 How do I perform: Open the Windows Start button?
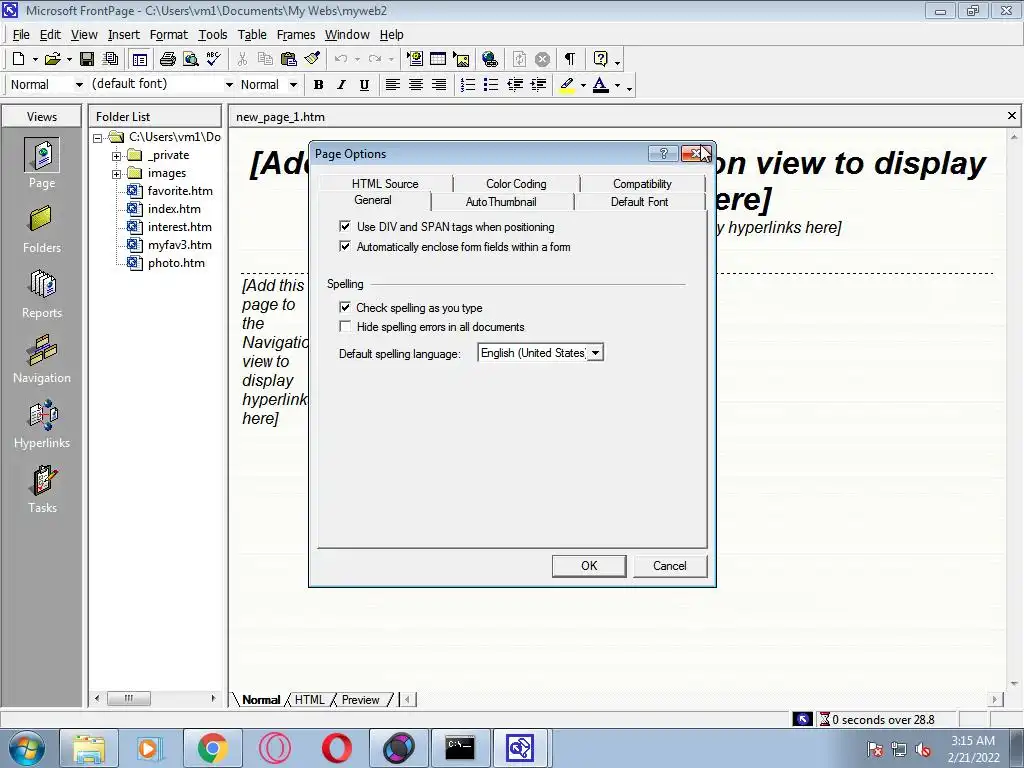pos(27,748)
